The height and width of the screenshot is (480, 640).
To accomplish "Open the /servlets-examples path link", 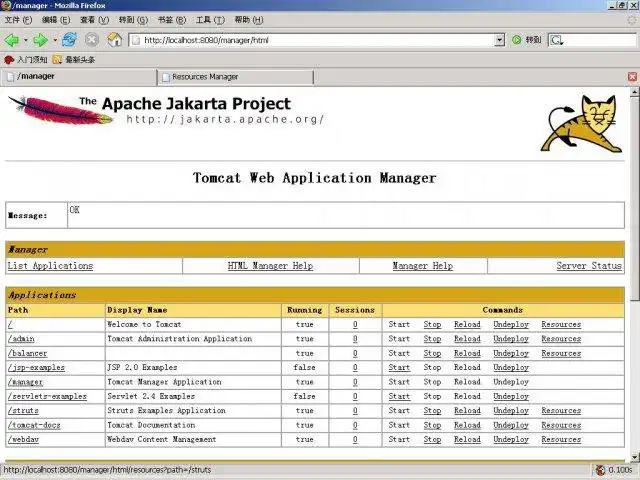I will point(47,396).
